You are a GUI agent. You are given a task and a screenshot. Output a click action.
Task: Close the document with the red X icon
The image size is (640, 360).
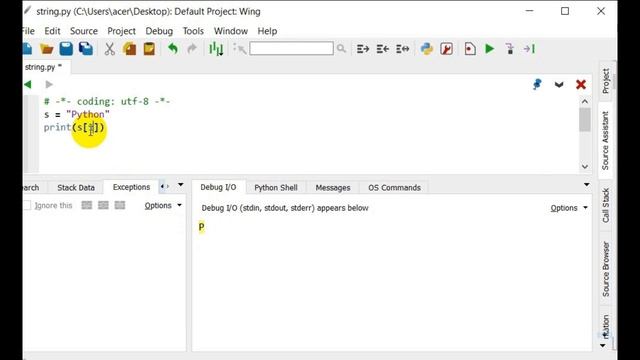click(x=581, y=84)
